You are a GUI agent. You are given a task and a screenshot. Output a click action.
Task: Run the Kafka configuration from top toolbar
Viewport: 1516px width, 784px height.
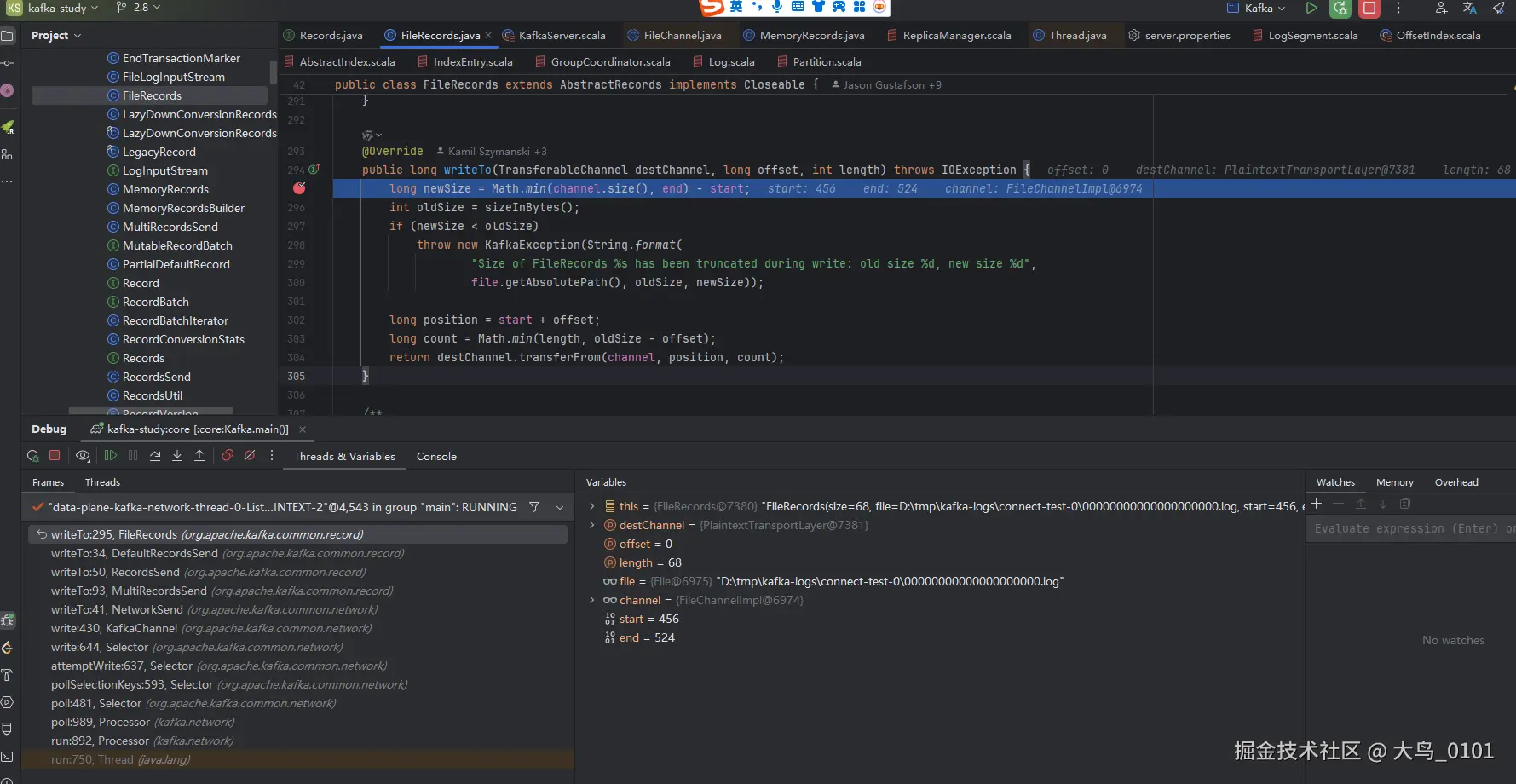[1311, 9]
